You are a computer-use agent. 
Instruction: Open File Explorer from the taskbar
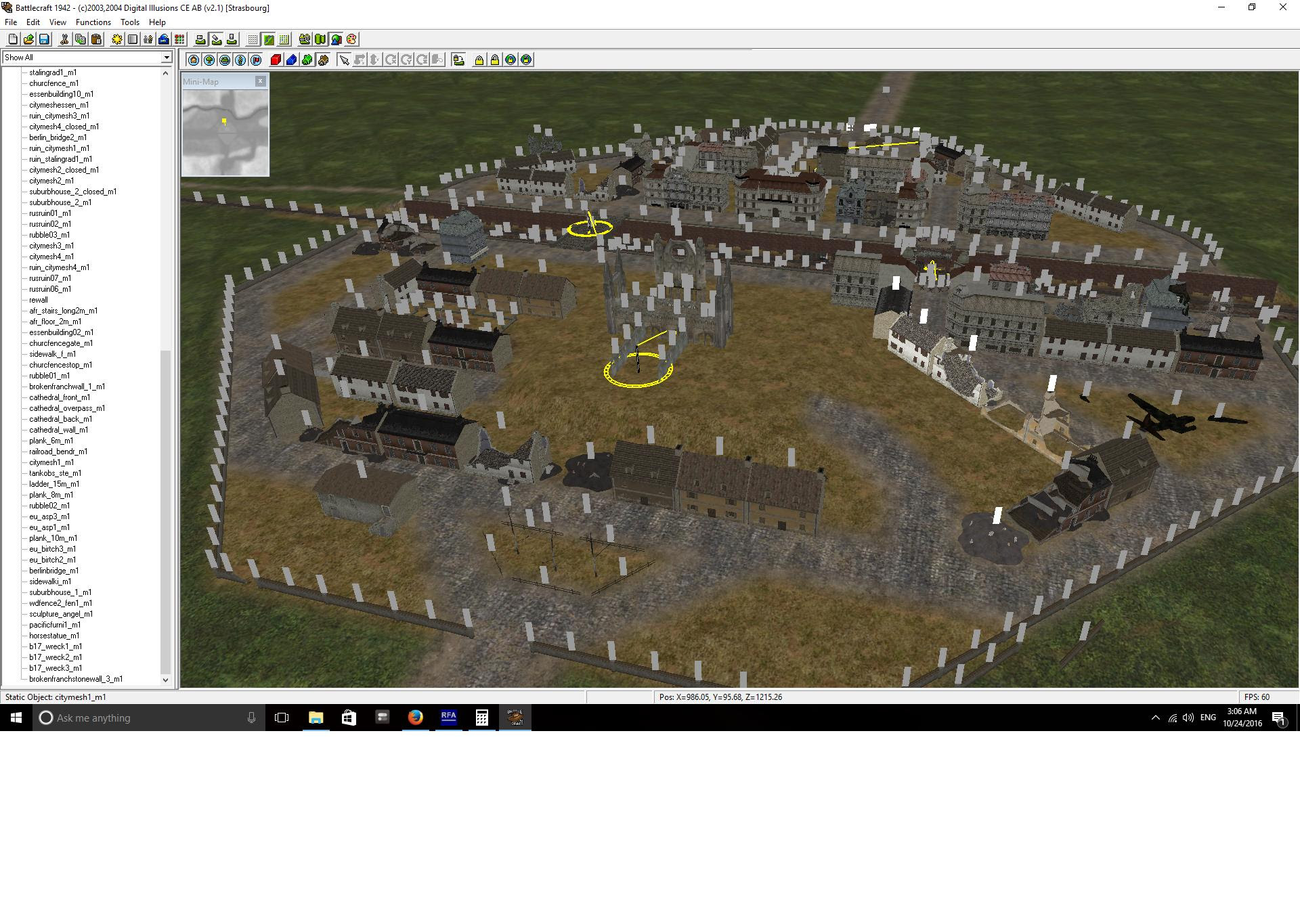(x=316, y=718)
